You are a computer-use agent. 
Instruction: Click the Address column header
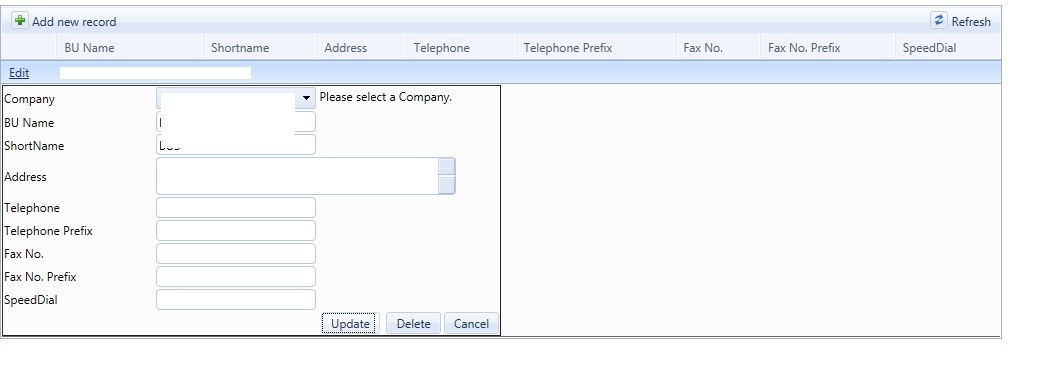coord(345,48)
